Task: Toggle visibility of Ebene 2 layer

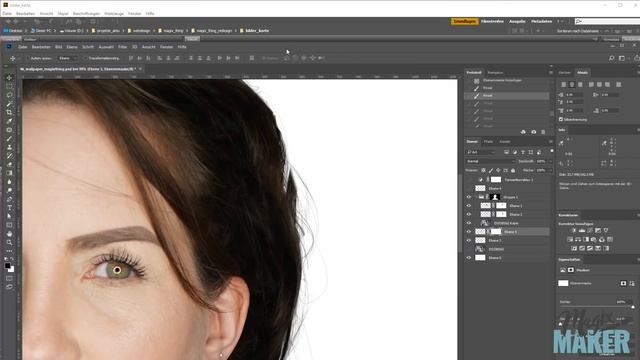Action: point(469,214)
